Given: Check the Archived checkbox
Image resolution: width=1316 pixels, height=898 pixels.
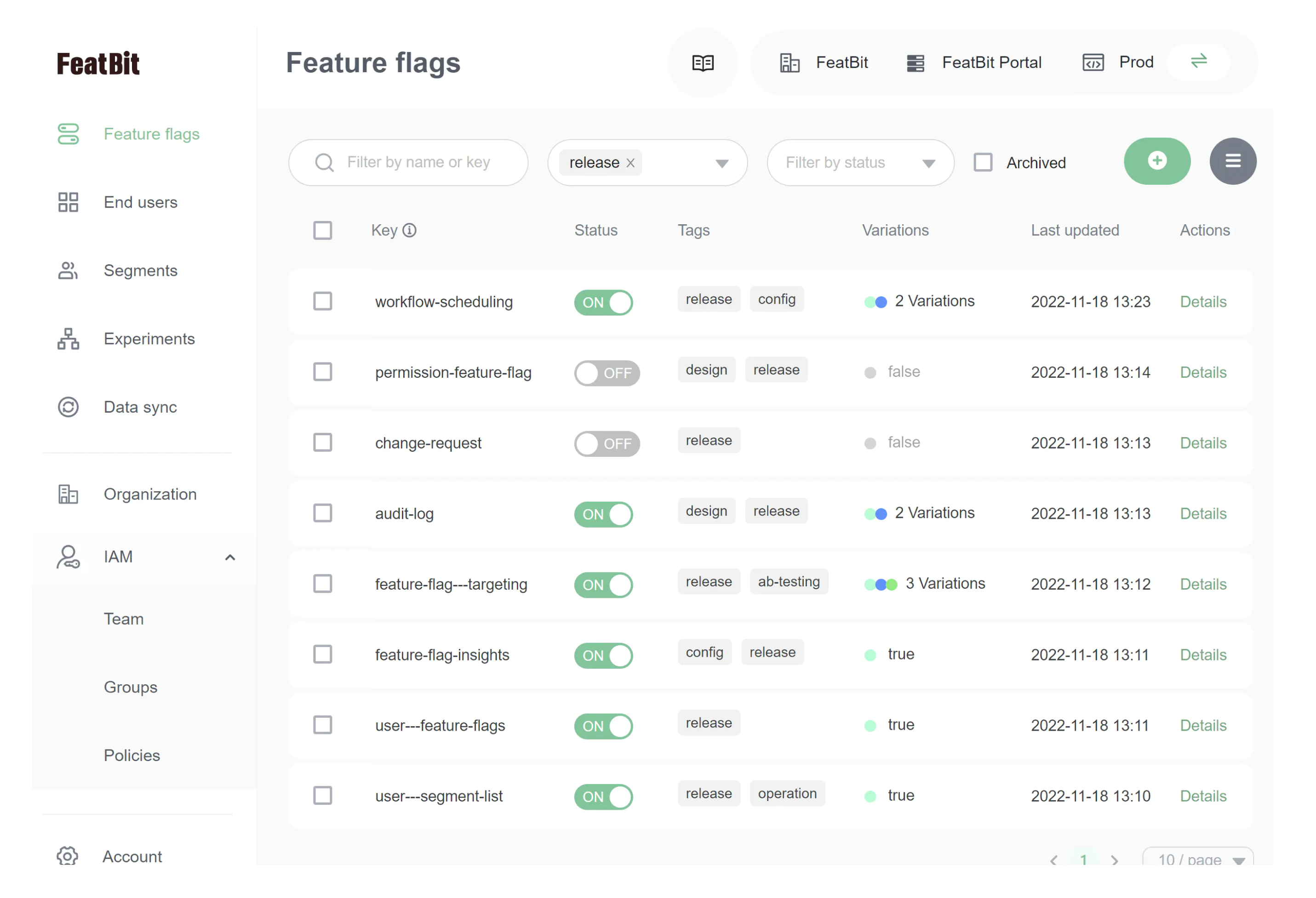Looking at the screenshot, I should point(983,162).
